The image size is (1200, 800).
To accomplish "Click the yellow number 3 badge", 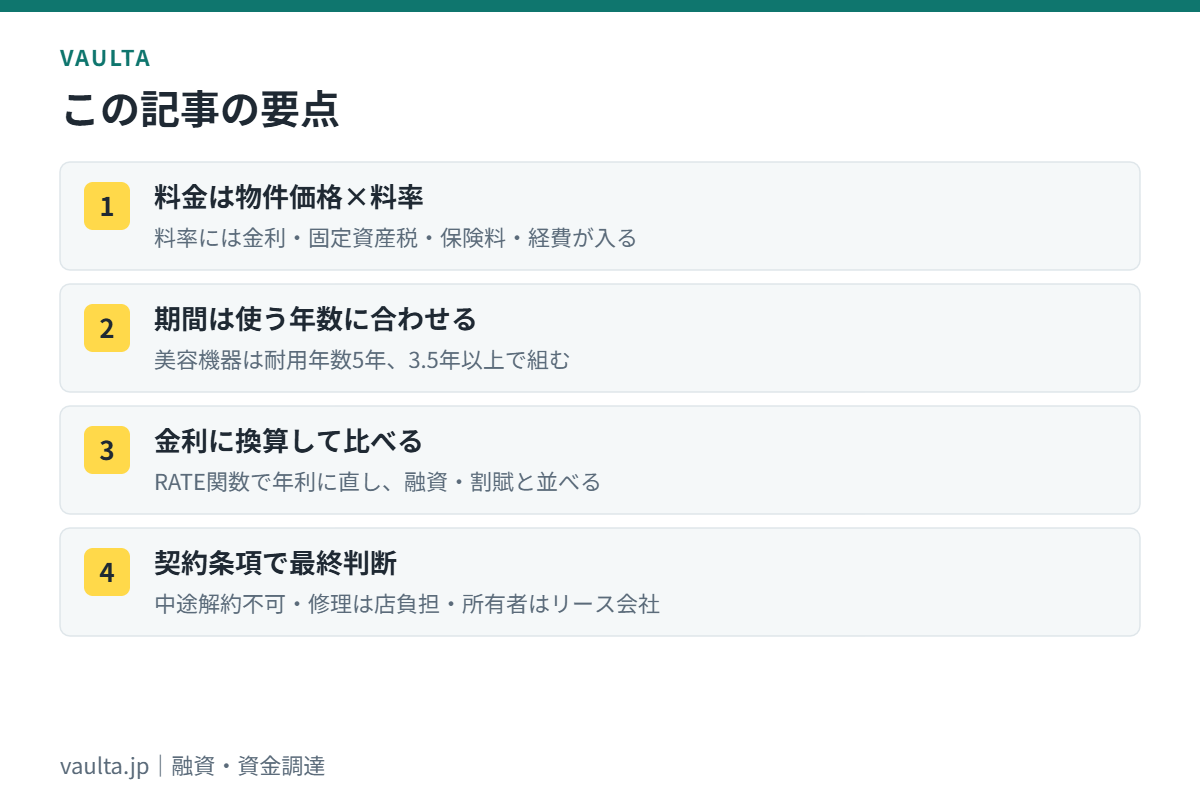I will tap(107, 450).
